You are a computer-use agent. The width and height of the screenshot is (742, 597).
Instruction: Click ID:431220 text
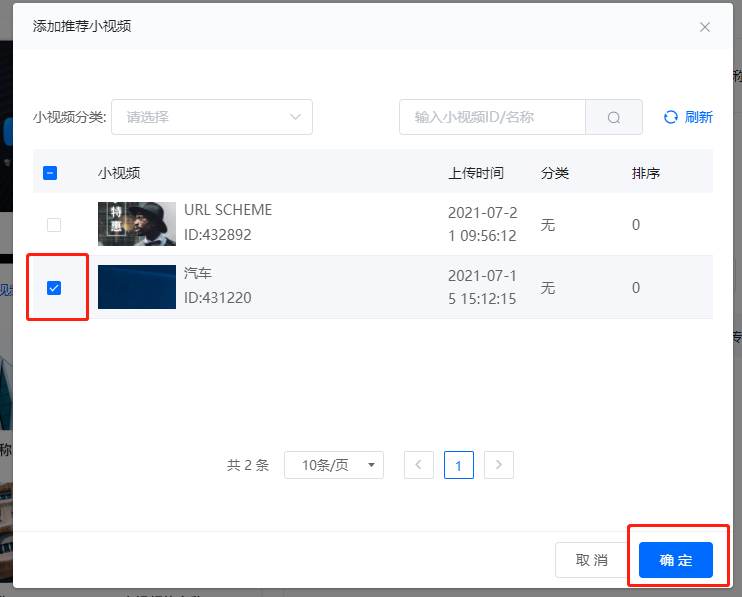(x=217, y=298)
